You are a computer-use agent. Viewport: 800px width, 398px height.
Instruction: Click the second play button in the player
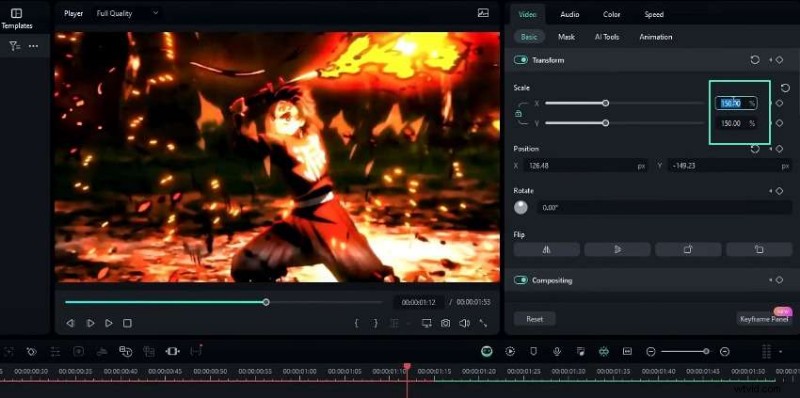pyautogui.click(x=109, y=323)
